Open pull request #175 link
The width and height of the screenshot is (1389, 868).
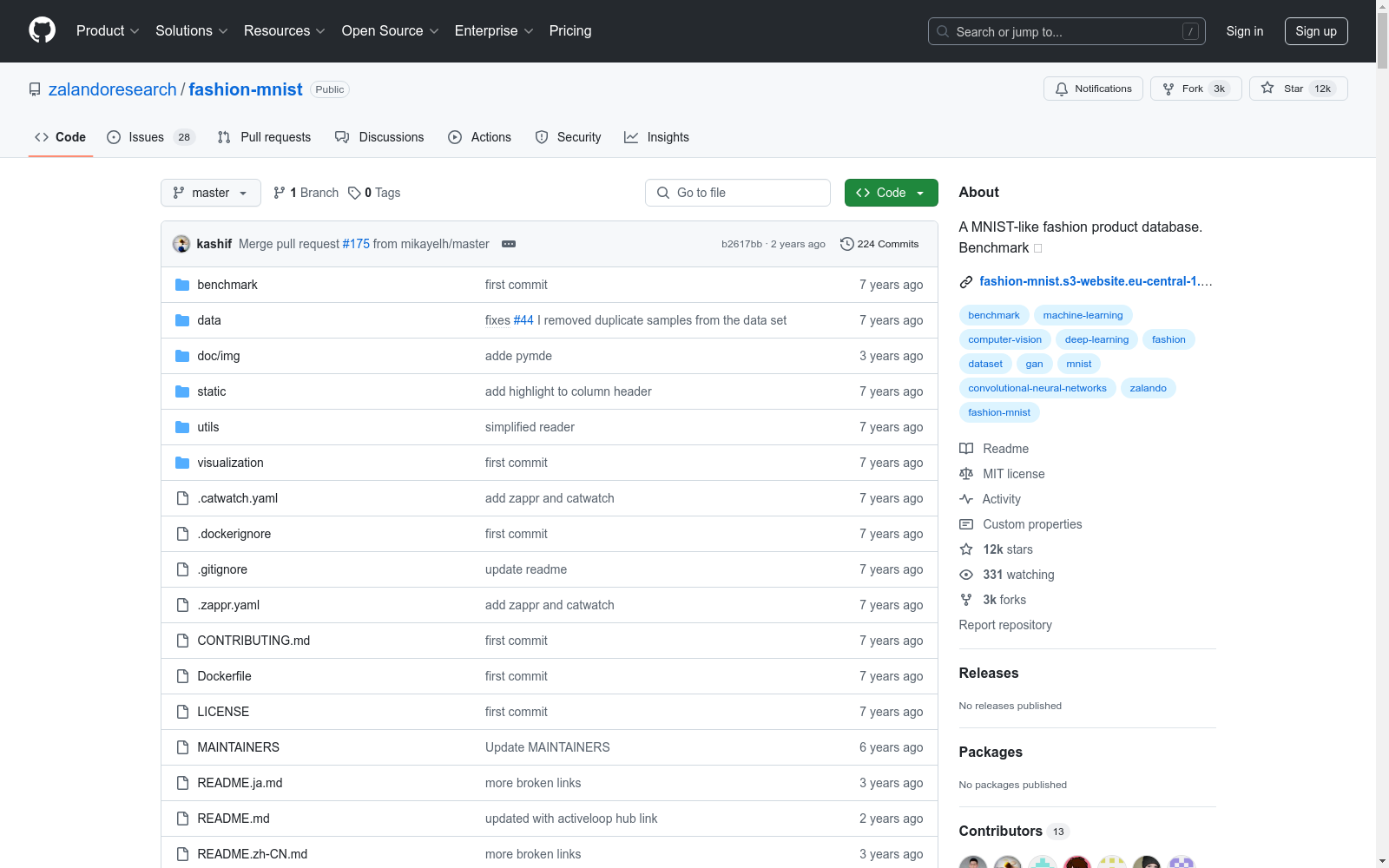(356, 244)
